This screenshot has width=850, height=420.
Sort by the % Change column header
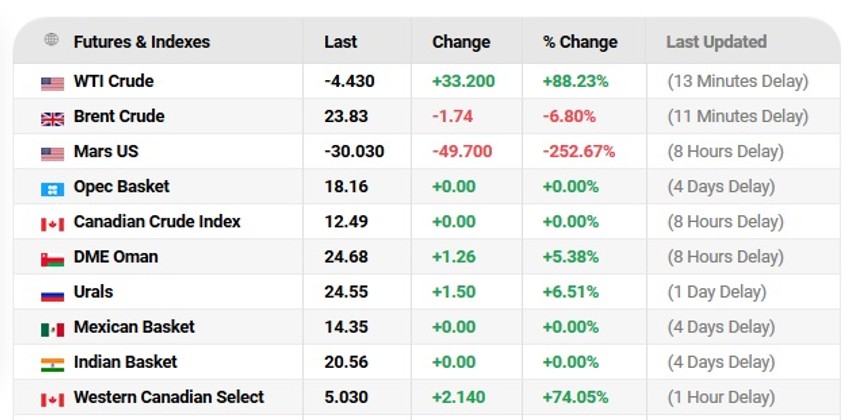[x=580, y=42]
